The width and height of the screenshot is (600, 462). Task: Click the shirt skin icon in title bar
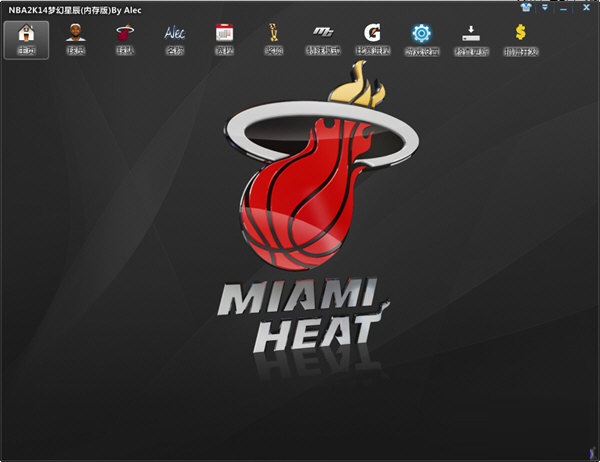(x=527, y=7)
